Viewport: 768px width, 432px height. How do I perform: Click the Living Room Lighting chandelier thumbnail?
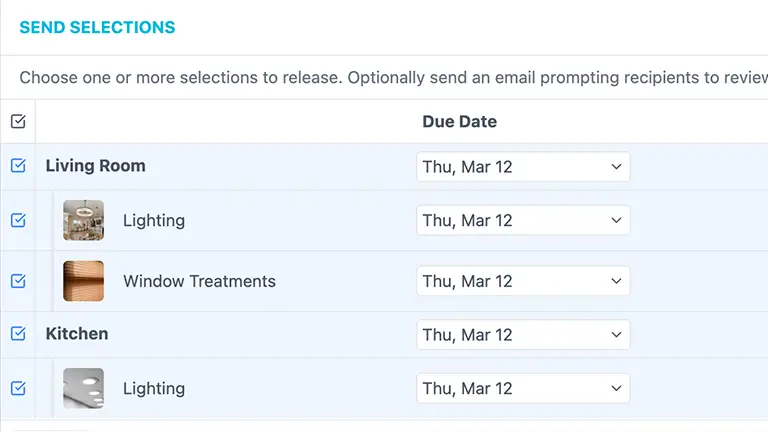[x=83, y=221]
